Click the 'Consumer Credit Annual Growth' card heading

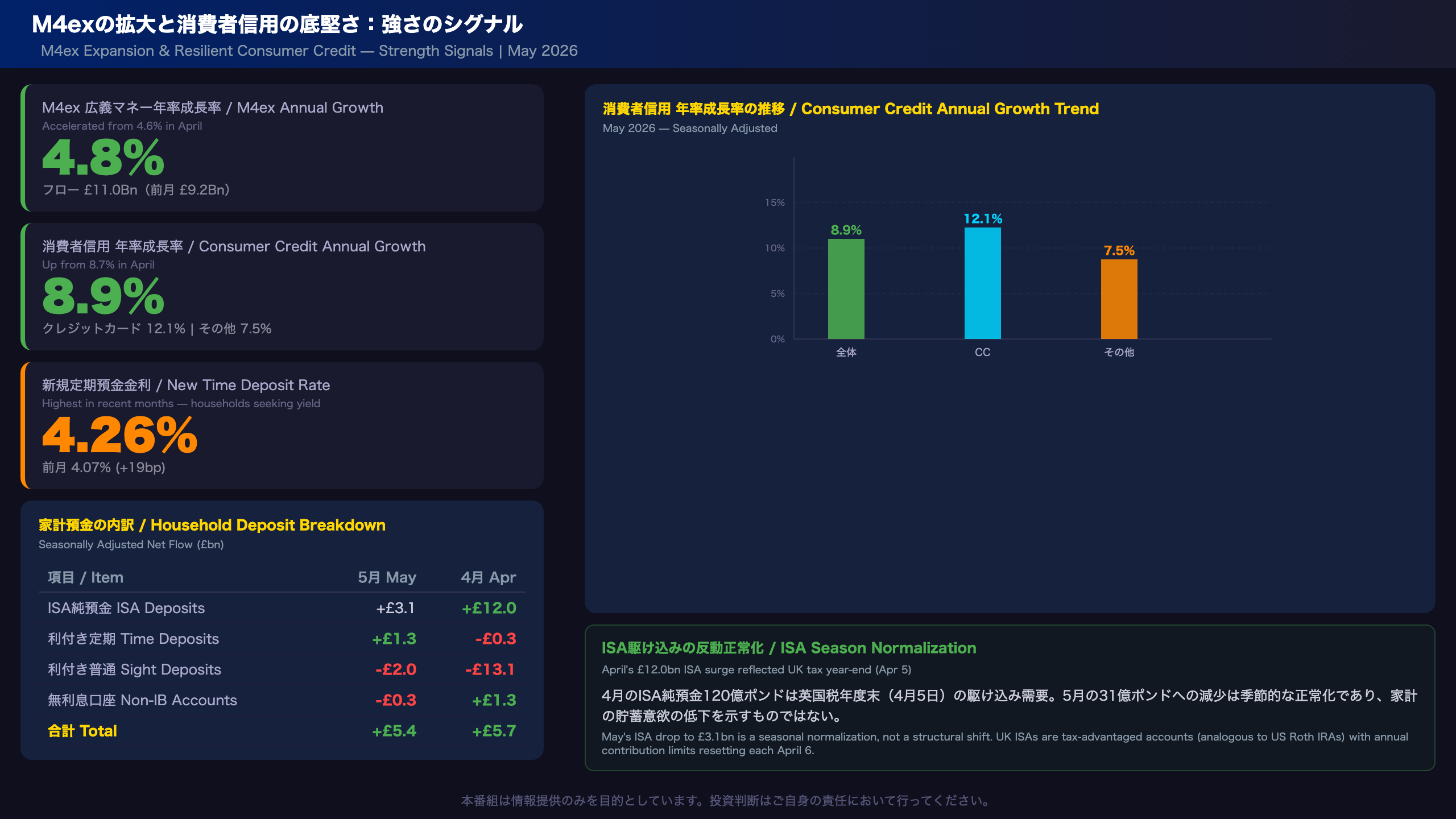234,246
